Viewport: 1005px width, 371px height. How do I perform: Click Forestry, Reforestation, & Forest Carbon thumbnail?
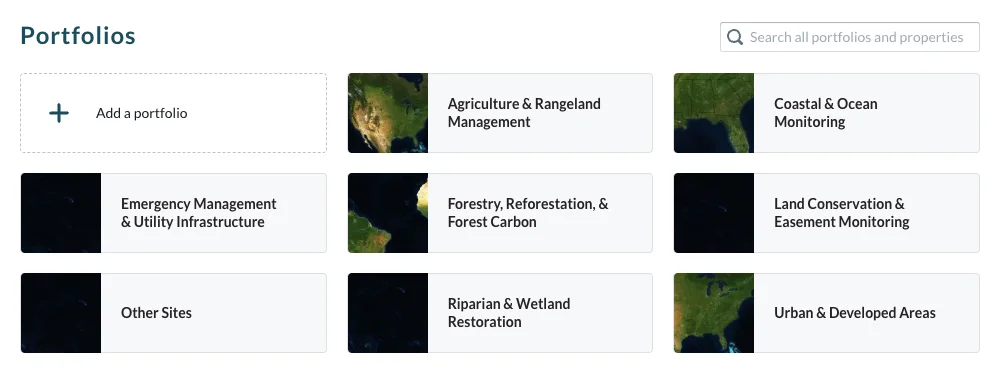pos(388,213)
